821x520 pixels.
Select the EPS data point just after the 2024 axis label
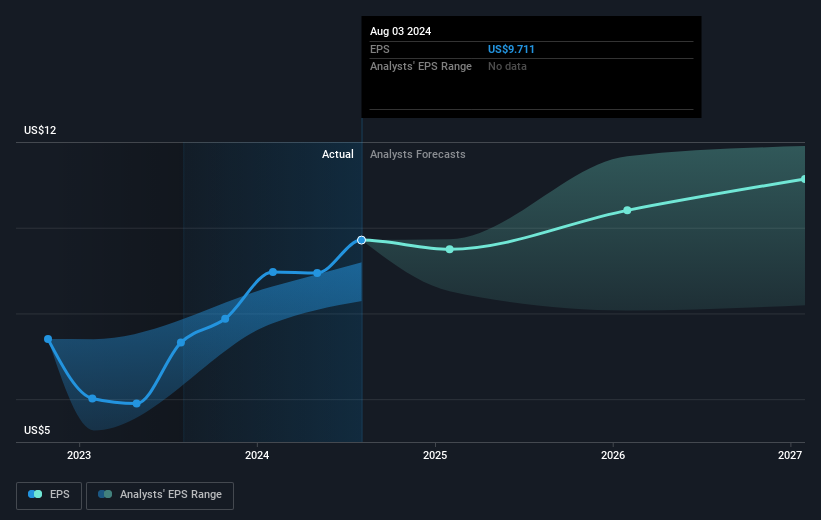[273, 272]
